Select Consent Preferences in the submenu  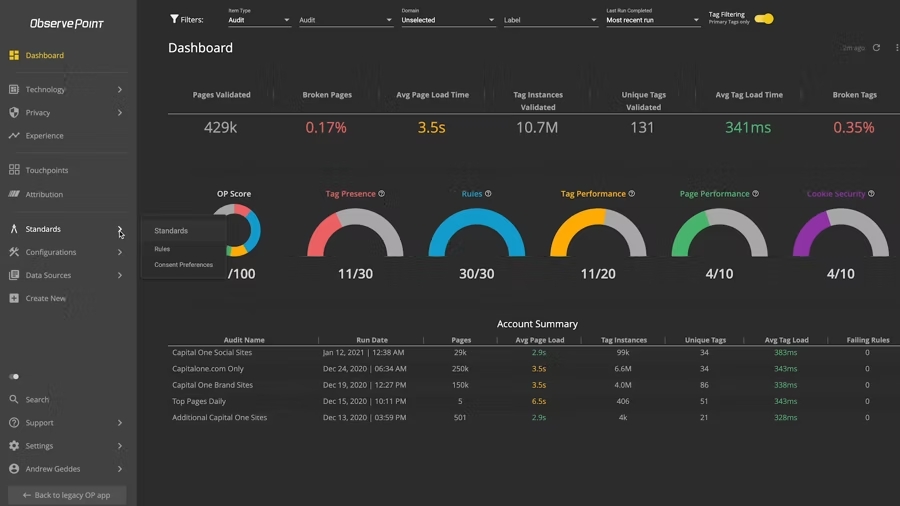click(184, 264)
